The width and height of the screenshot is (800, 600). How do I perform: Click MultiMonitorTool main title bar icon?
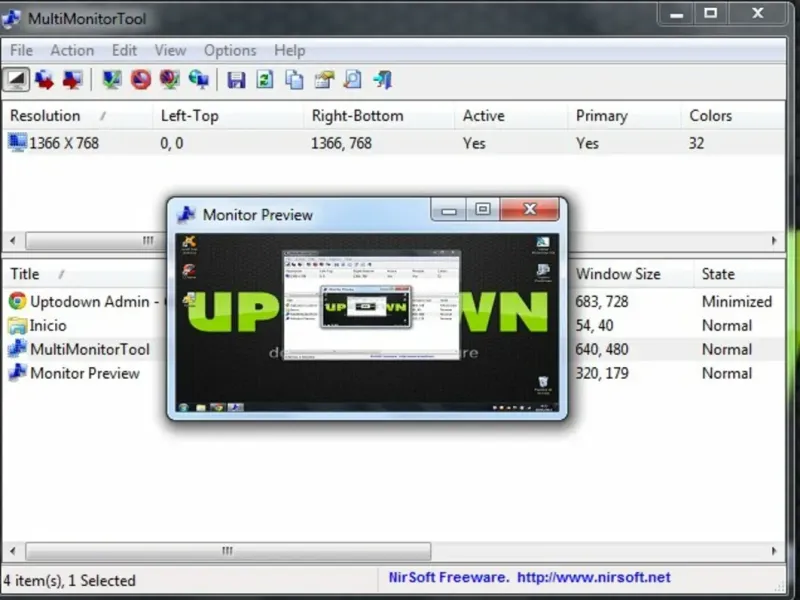(11, 18)
